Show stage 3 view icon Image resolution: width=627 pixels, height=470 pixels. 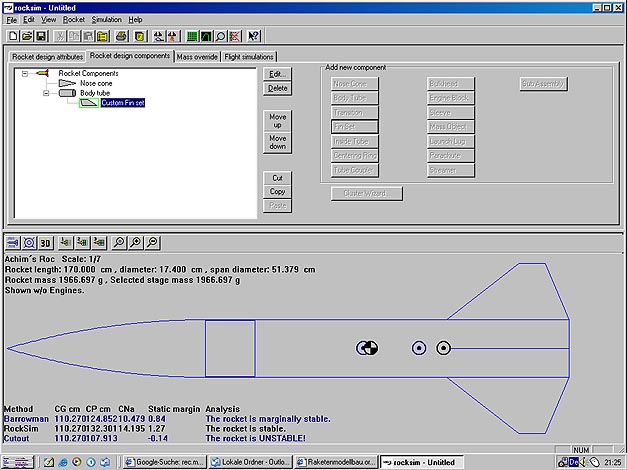pos(99,242)
